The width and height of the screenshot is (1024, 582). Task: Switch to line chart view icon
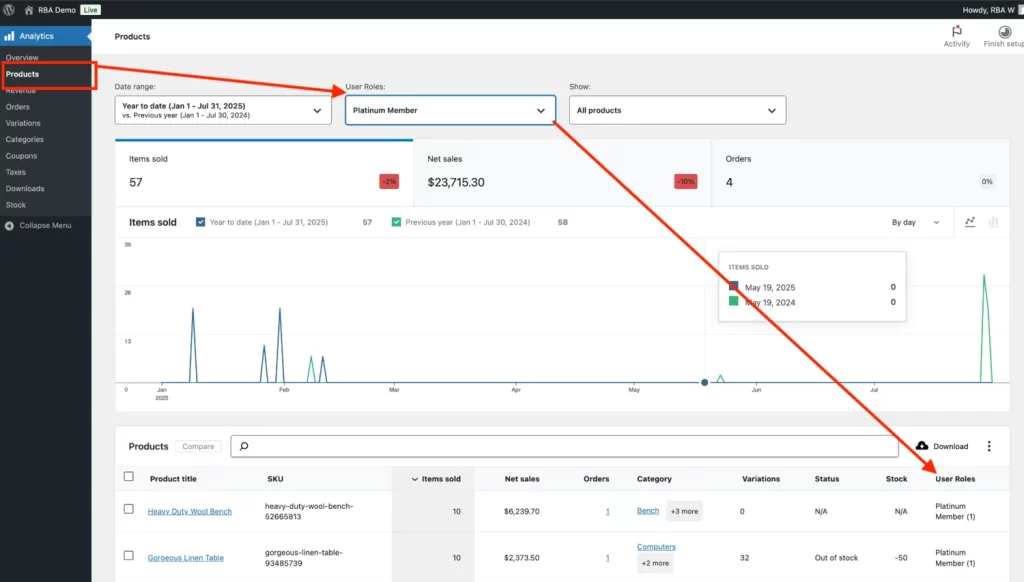(970, 222)
